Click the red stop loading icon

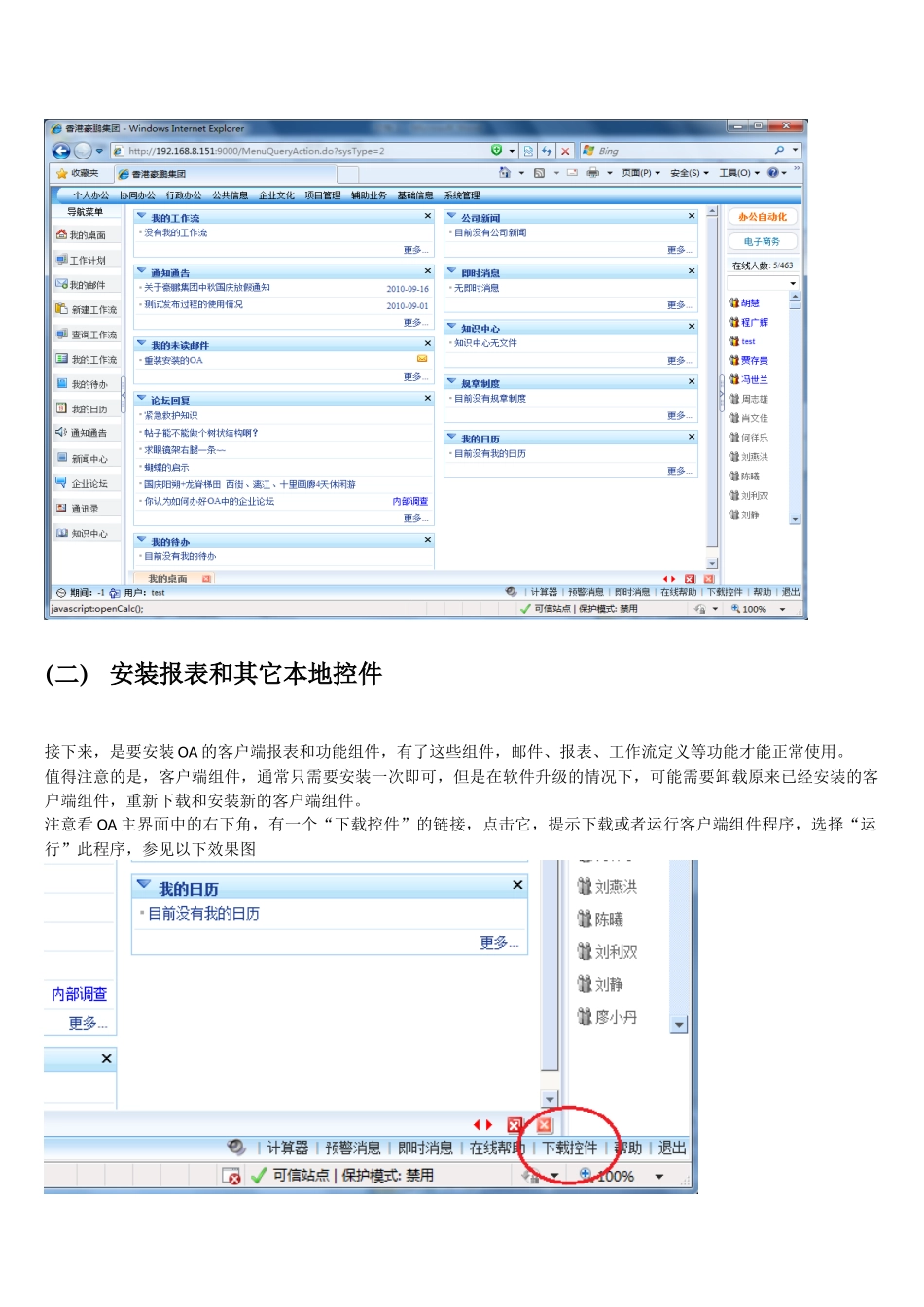pos(565,151)
